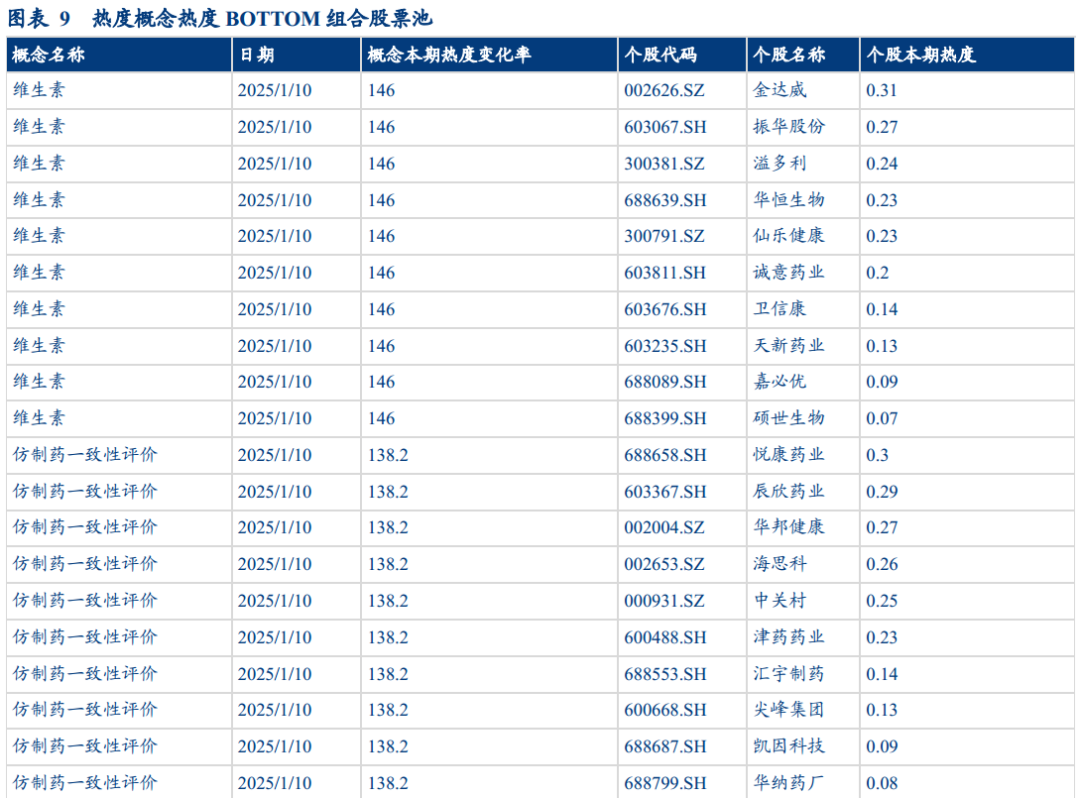Click stock name 天新药业

coord(789,344)
